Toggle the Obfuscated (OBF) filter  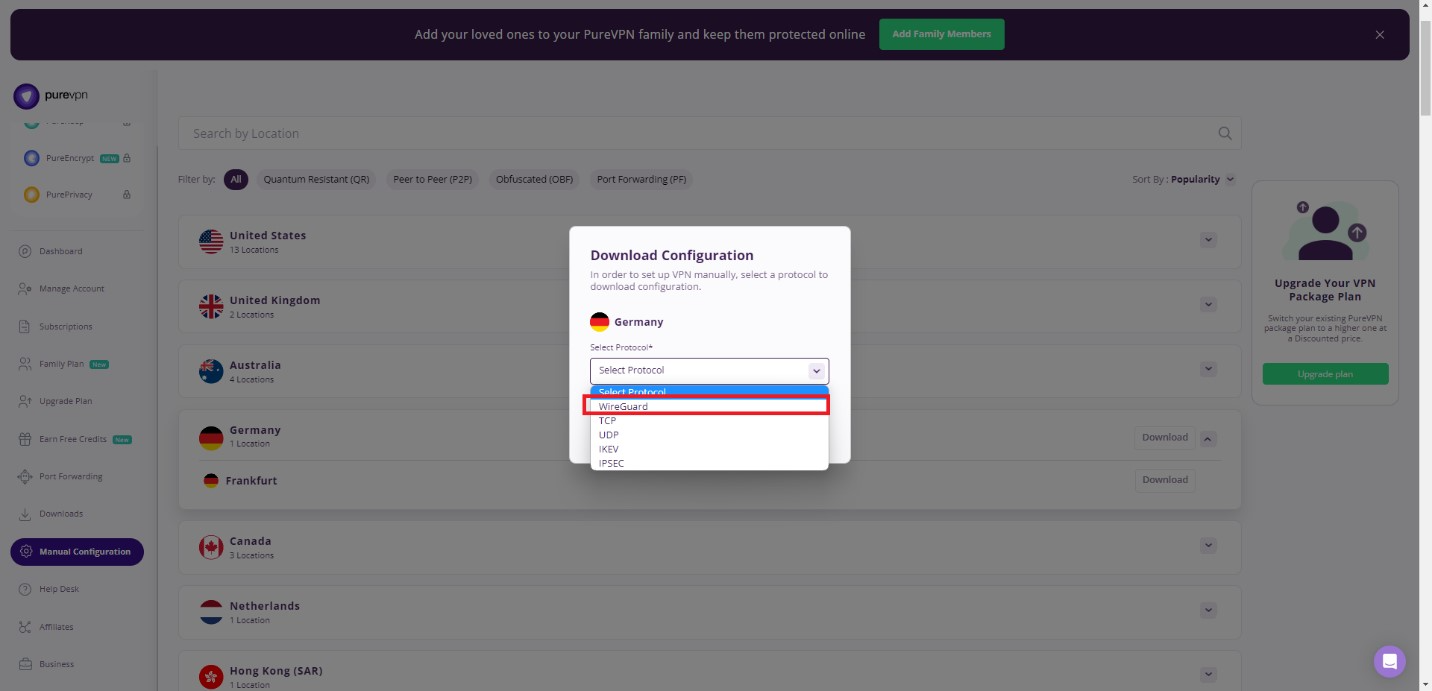[534, 180]
